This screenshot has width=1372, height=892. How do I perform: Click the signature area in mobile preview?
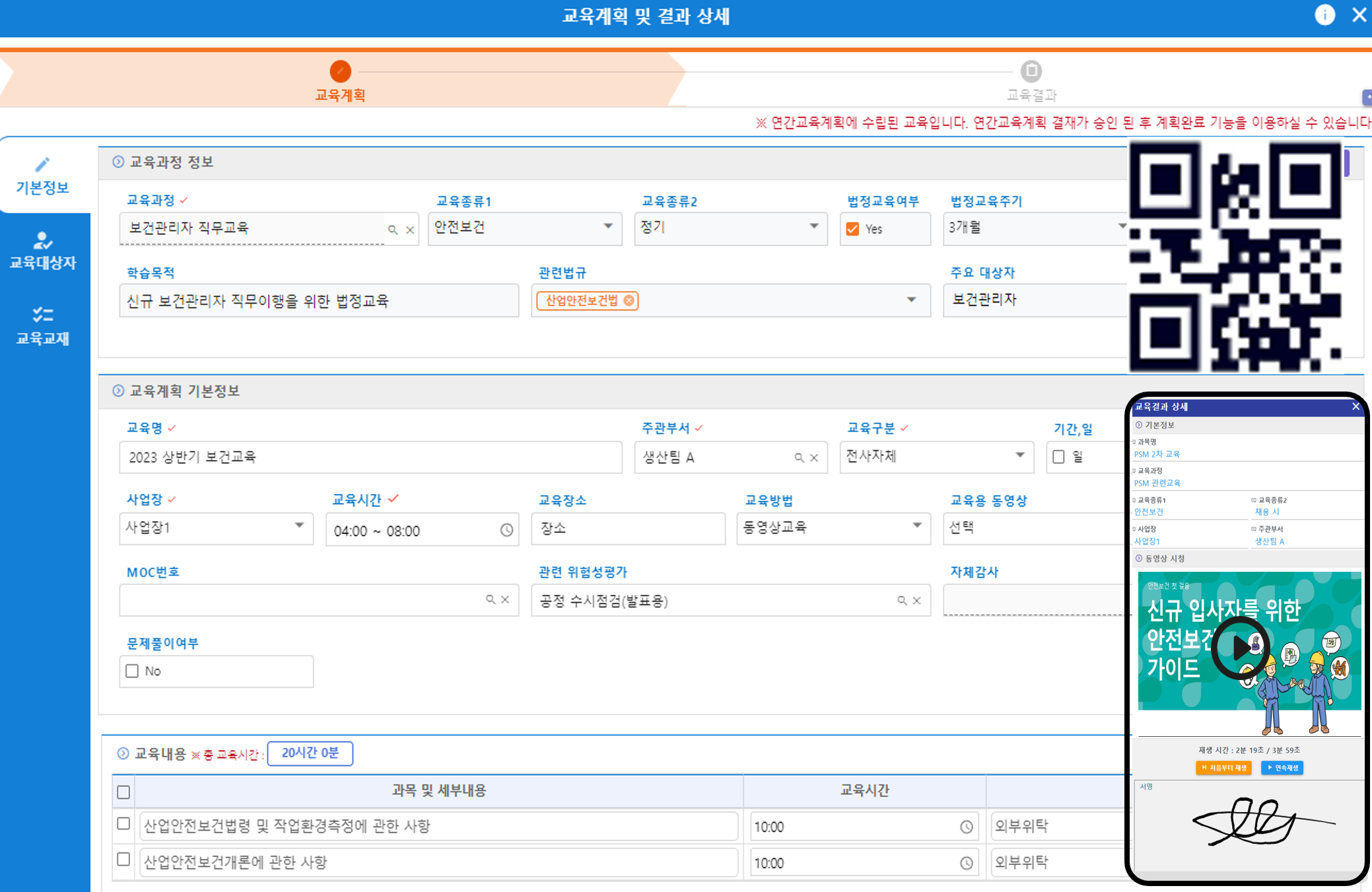[1248, 825]
